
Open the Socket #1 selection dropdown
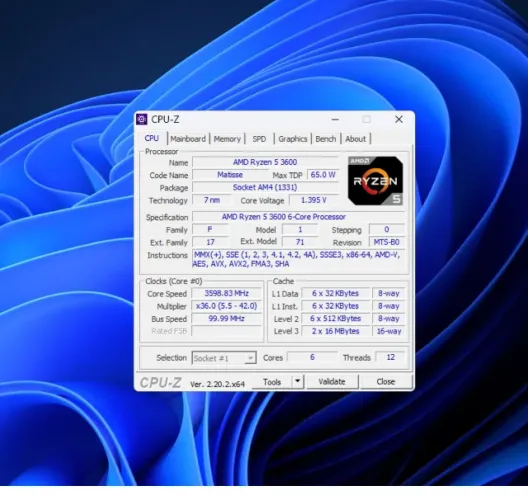click(224, 358)
